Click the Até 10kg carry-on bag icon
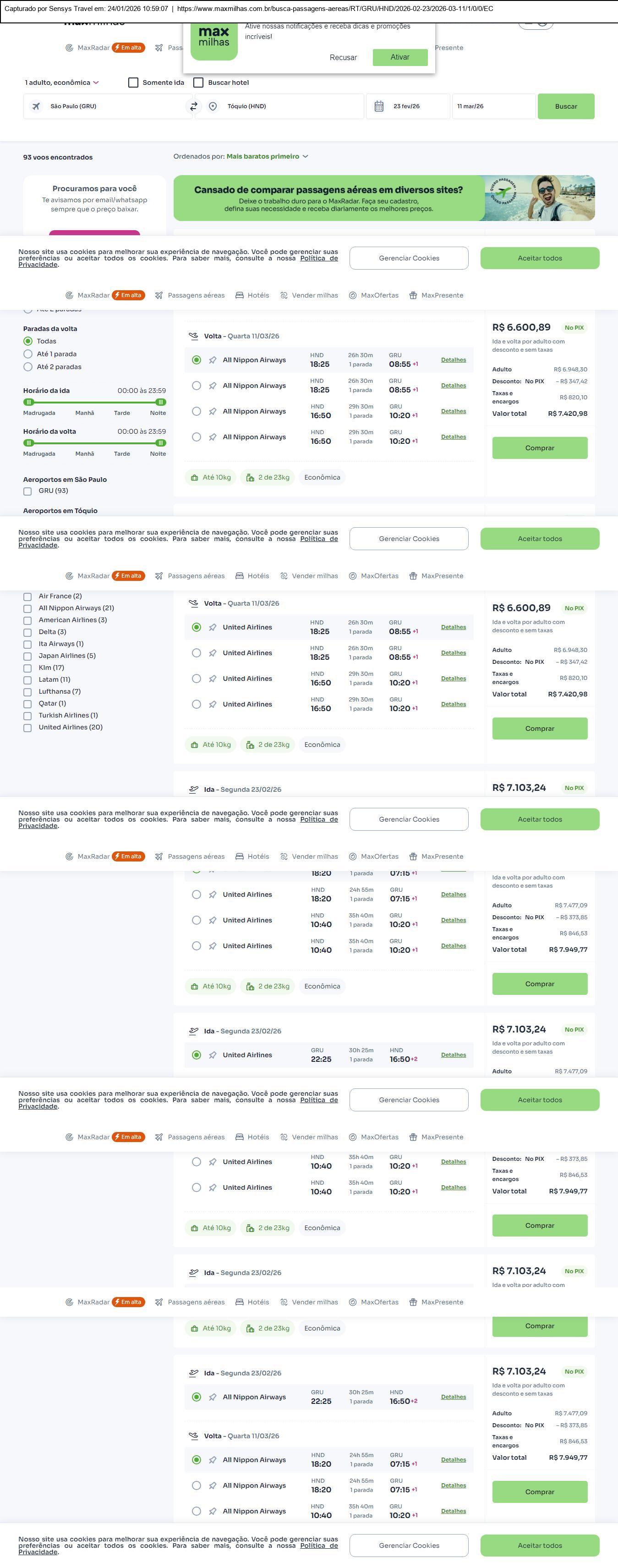Image resolution: width=618 pixels, height=1568 pixels. click(x=194, y=478)
